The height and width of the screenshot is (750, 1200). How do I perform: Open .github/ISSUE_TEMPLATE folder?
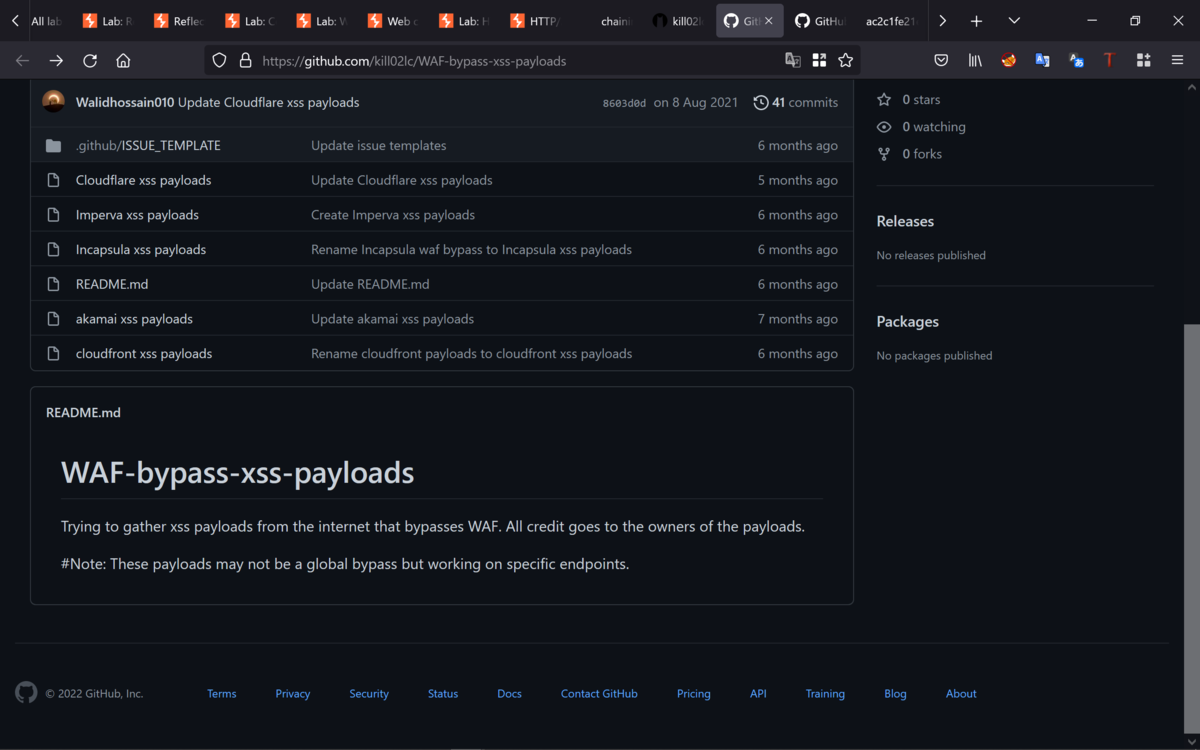(x=148, y=145)
